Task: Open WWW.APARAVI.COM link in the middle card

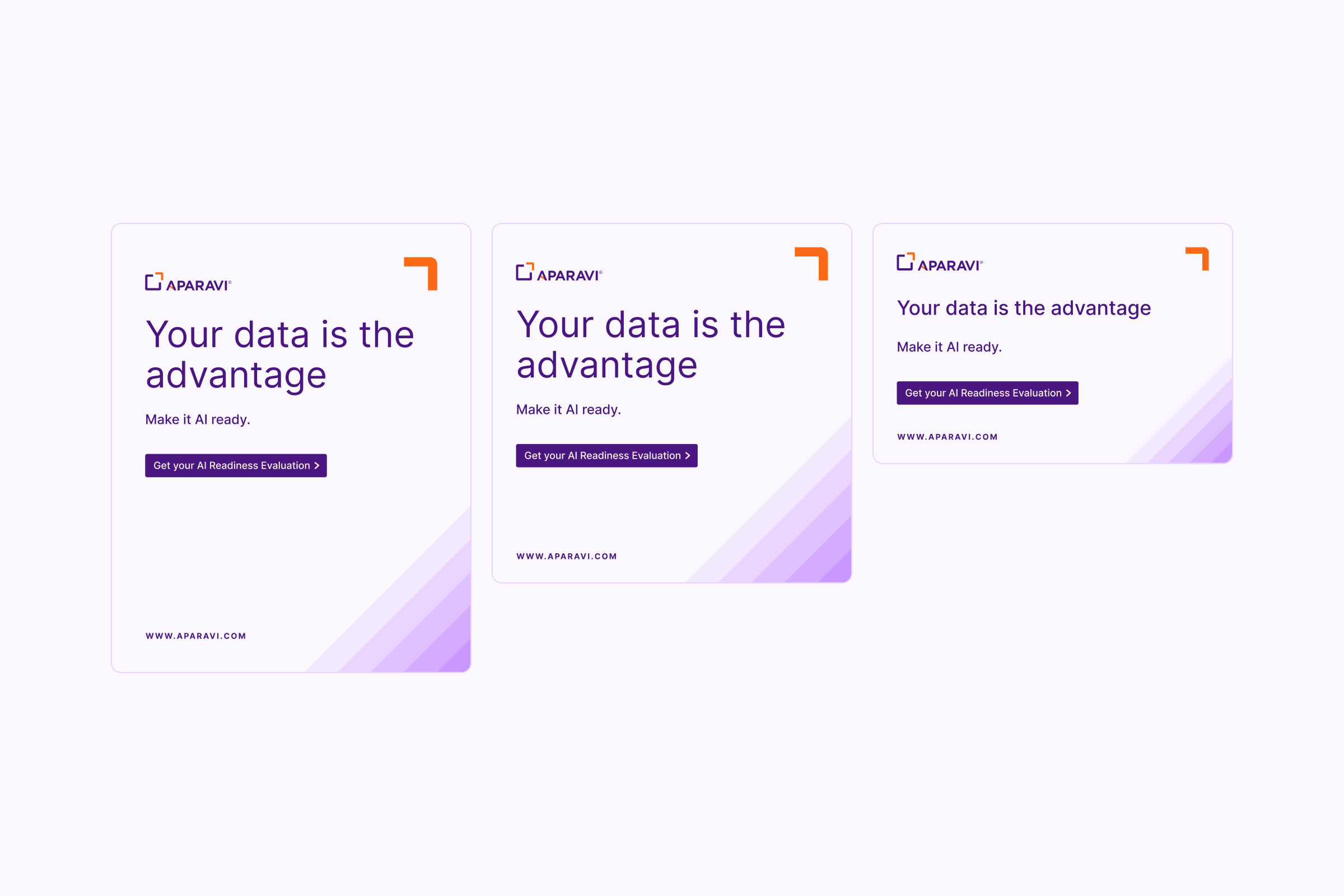Action: pos(567,557)
